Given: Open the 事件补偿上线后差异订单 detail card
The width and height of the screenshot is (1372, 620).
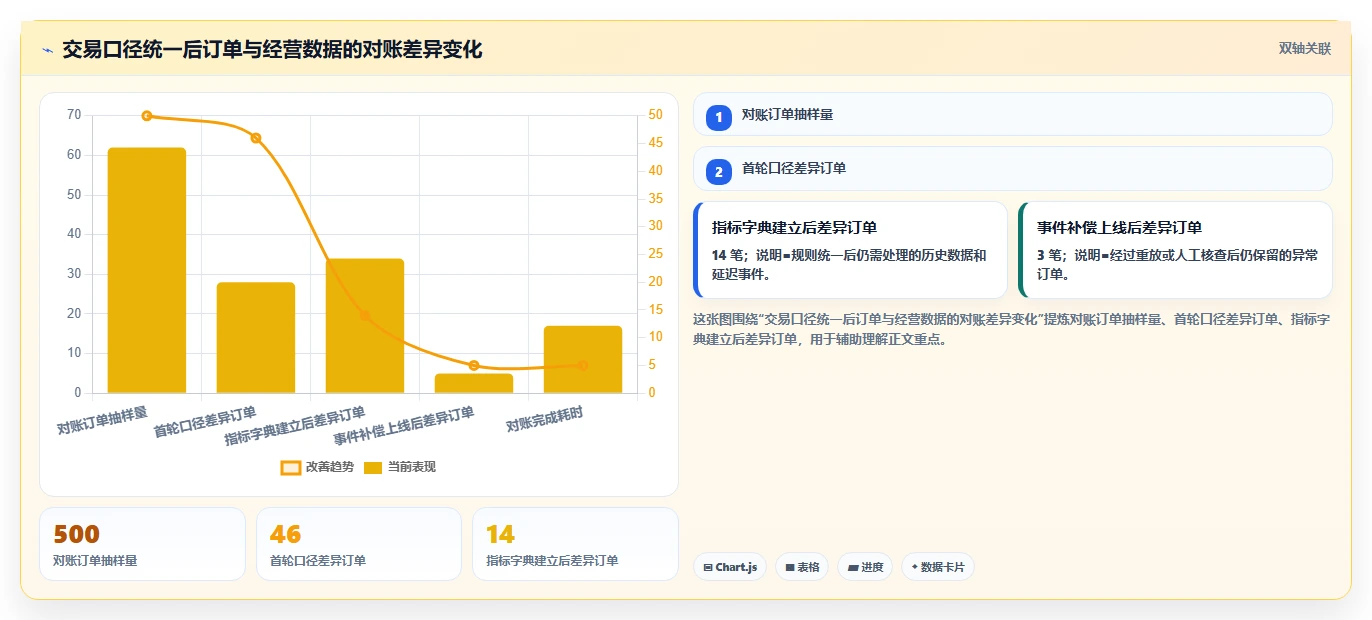Looking at the screenshot, I should tap(1175, 250).
